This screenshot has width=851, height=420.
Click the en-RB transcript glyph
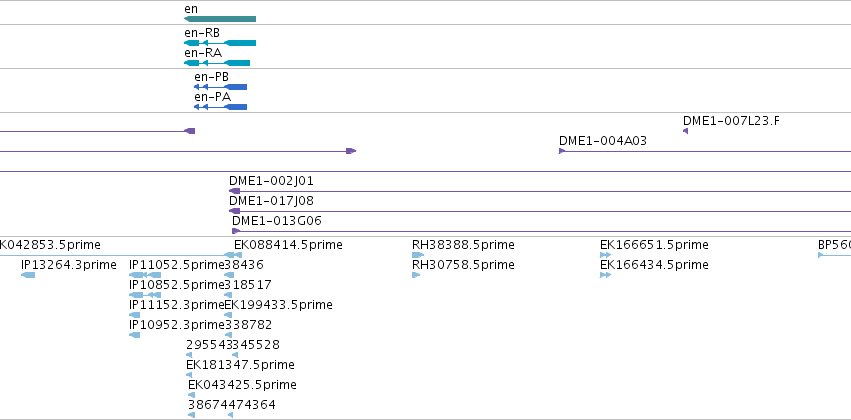[x=220, y=43]
